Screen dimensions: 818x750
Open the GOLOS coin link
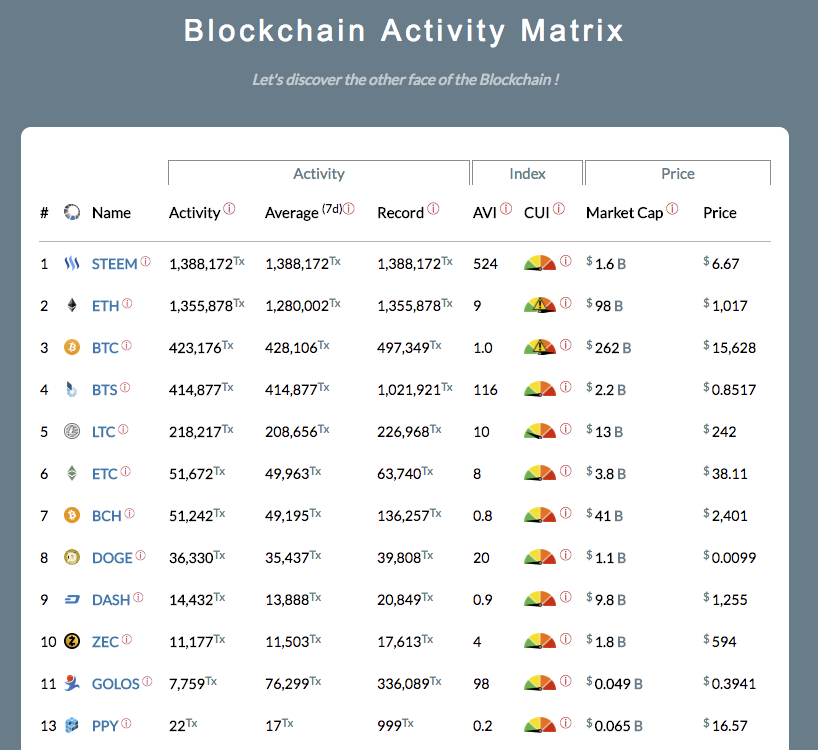click(x=116, y=684)
